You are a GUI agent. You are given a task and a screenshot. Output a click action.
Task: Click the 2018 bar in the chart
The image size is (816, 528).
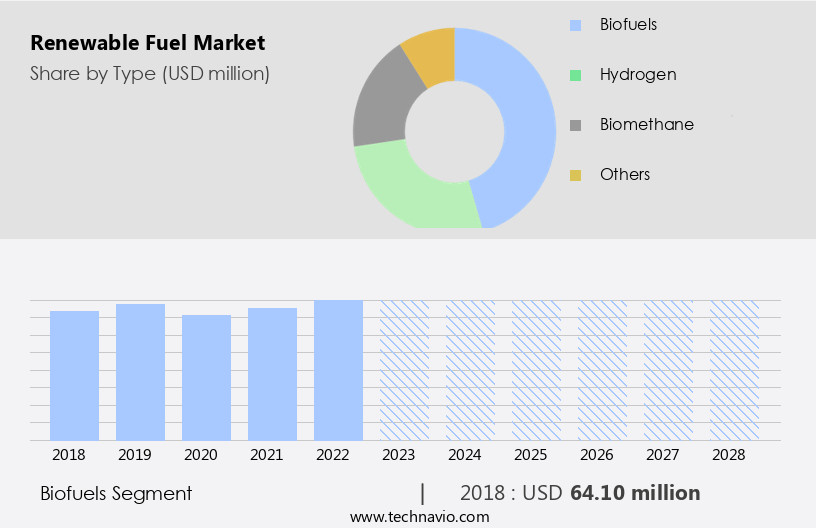[75, 375]
